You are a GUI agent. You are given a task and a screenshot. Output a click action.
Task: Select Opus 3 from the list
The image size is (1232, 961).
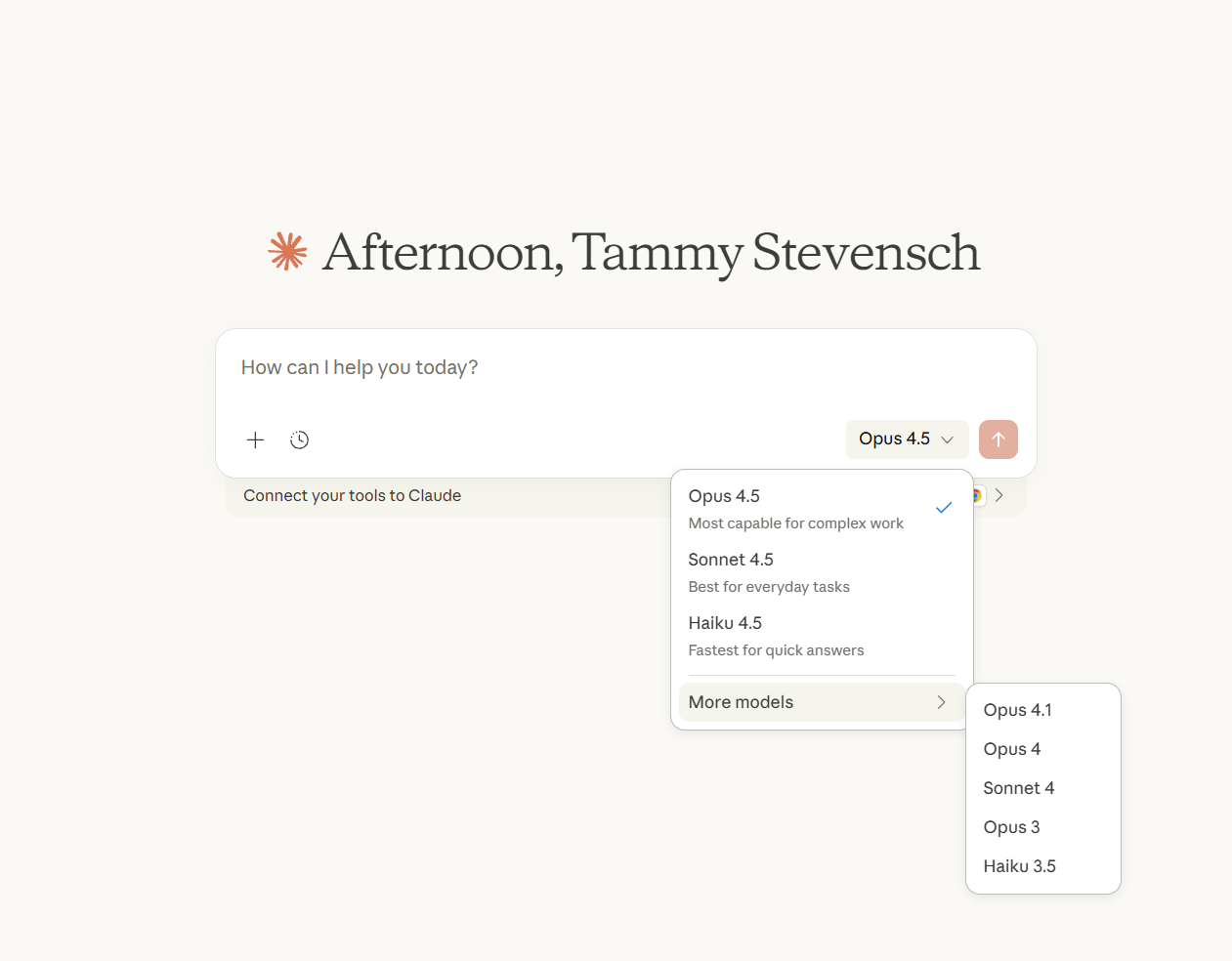coord(1011,827)
